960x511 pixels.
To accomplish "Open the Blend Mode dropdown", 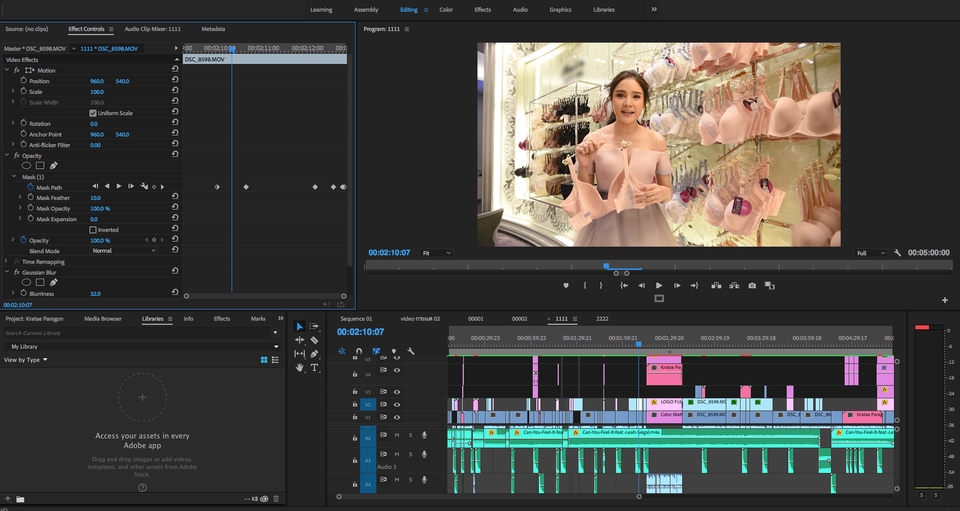I will pyautogui.click(x=124, y=251).
